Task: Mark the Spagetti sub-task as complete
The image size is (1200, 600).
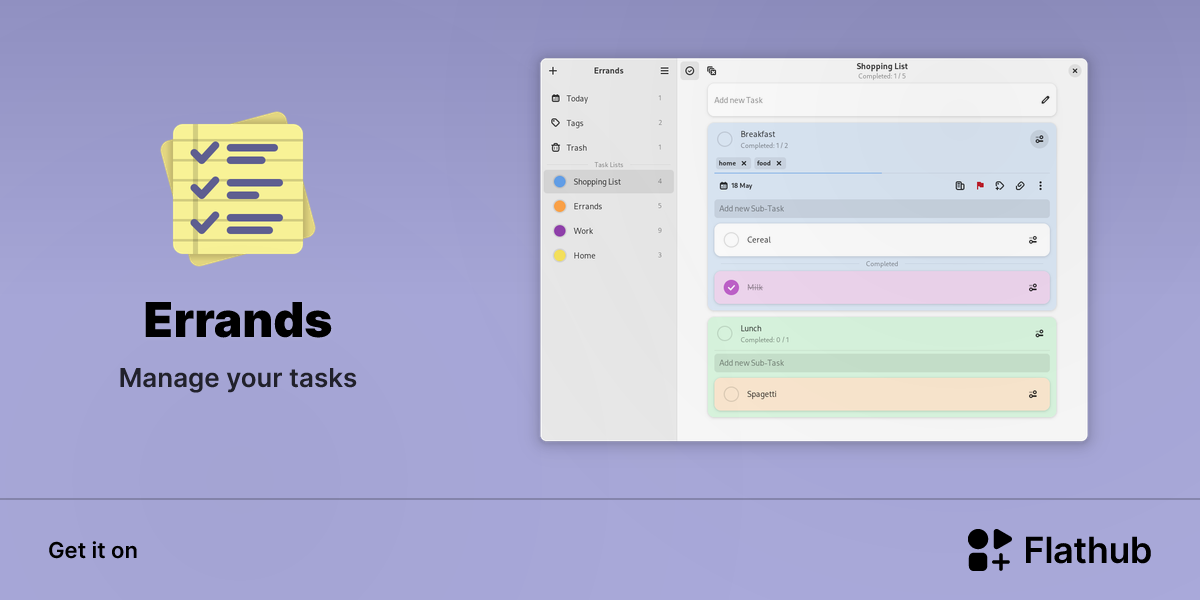Action: (x=731, y=394)
